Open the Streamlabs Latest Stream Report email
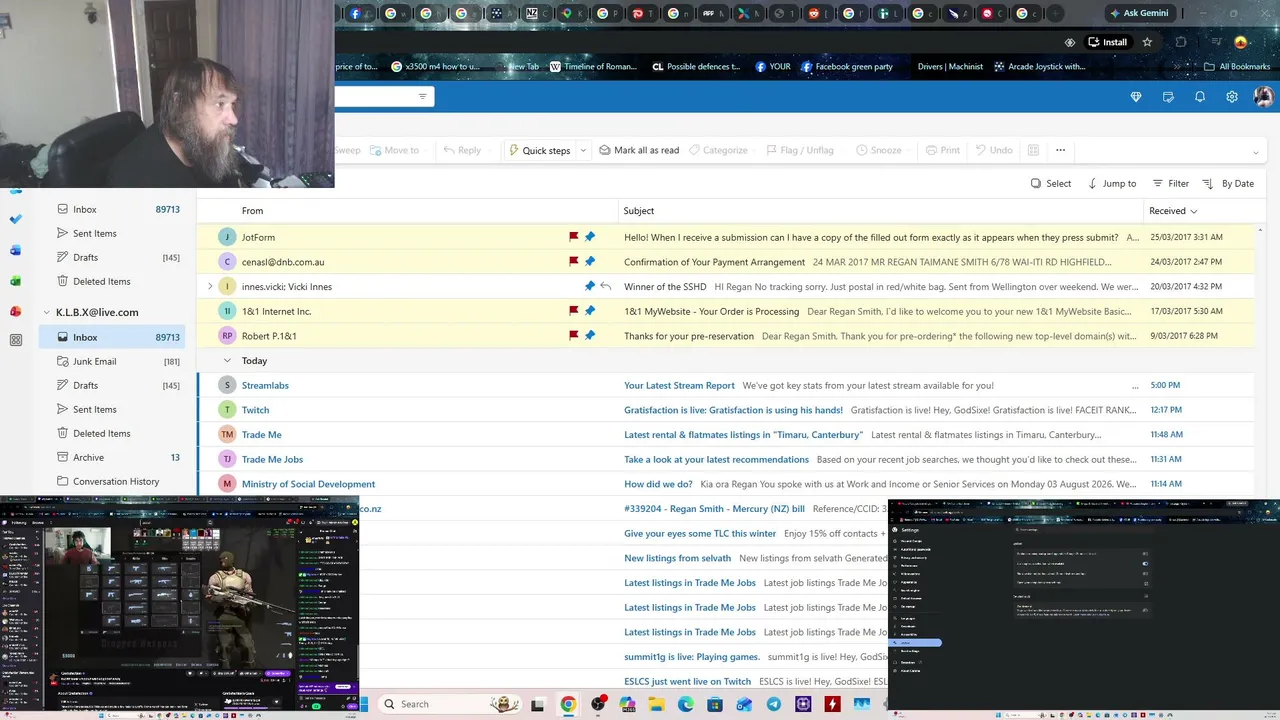Viewport: 1280px width, 720px height. pos(726,385)
